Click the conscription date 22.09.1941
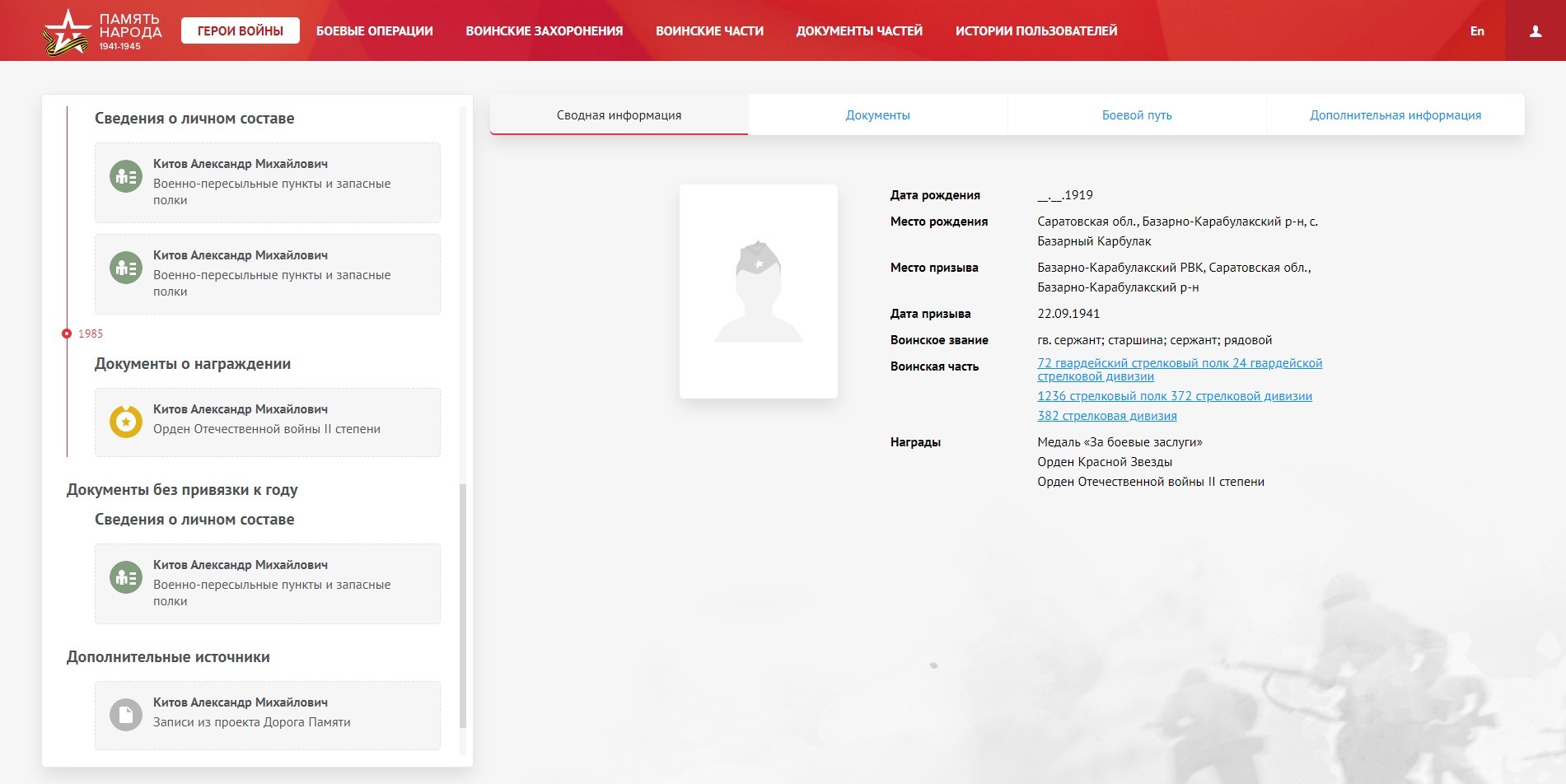 point(1068,314)
